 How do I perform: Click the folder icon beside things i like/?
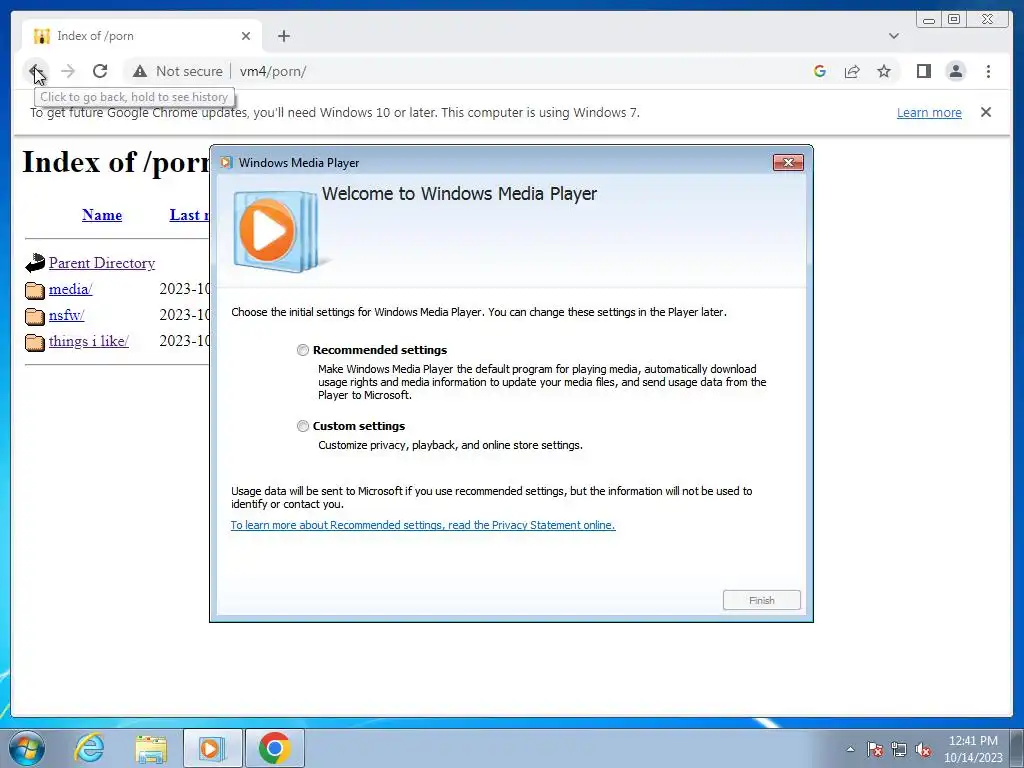tap(35, 342)
